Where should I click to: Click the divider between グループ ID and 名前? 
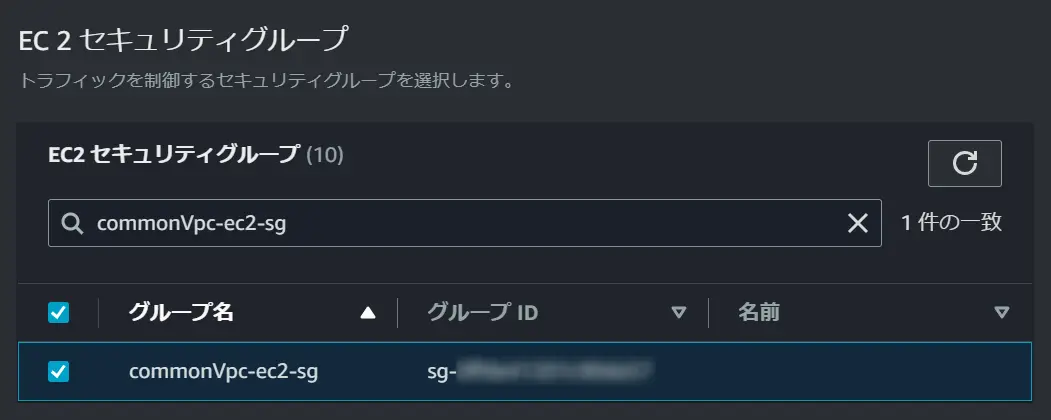(708, 313)
